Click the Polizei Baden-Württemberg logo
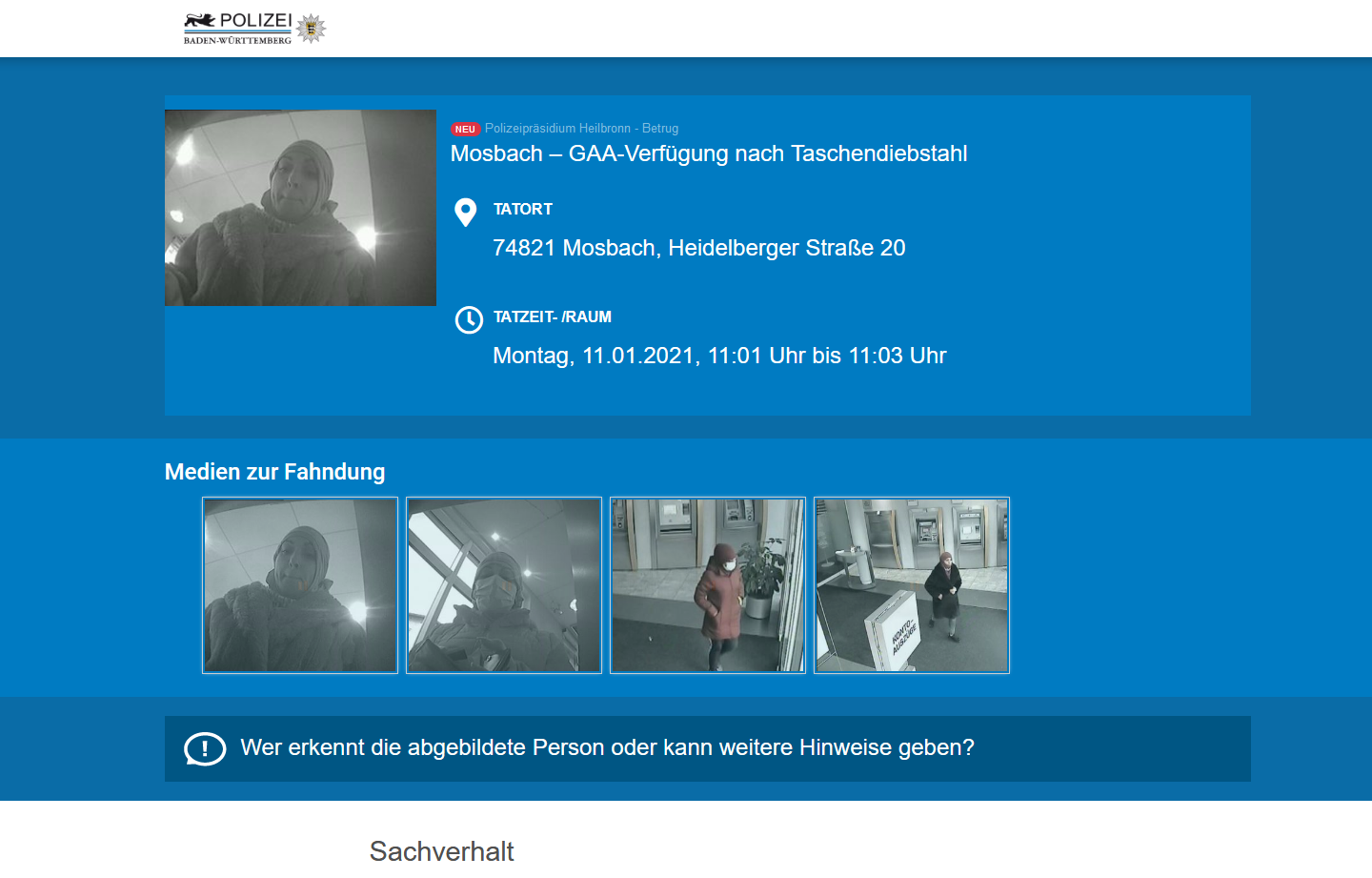The width and height of the screenshot is (1372, 878). 254,29
